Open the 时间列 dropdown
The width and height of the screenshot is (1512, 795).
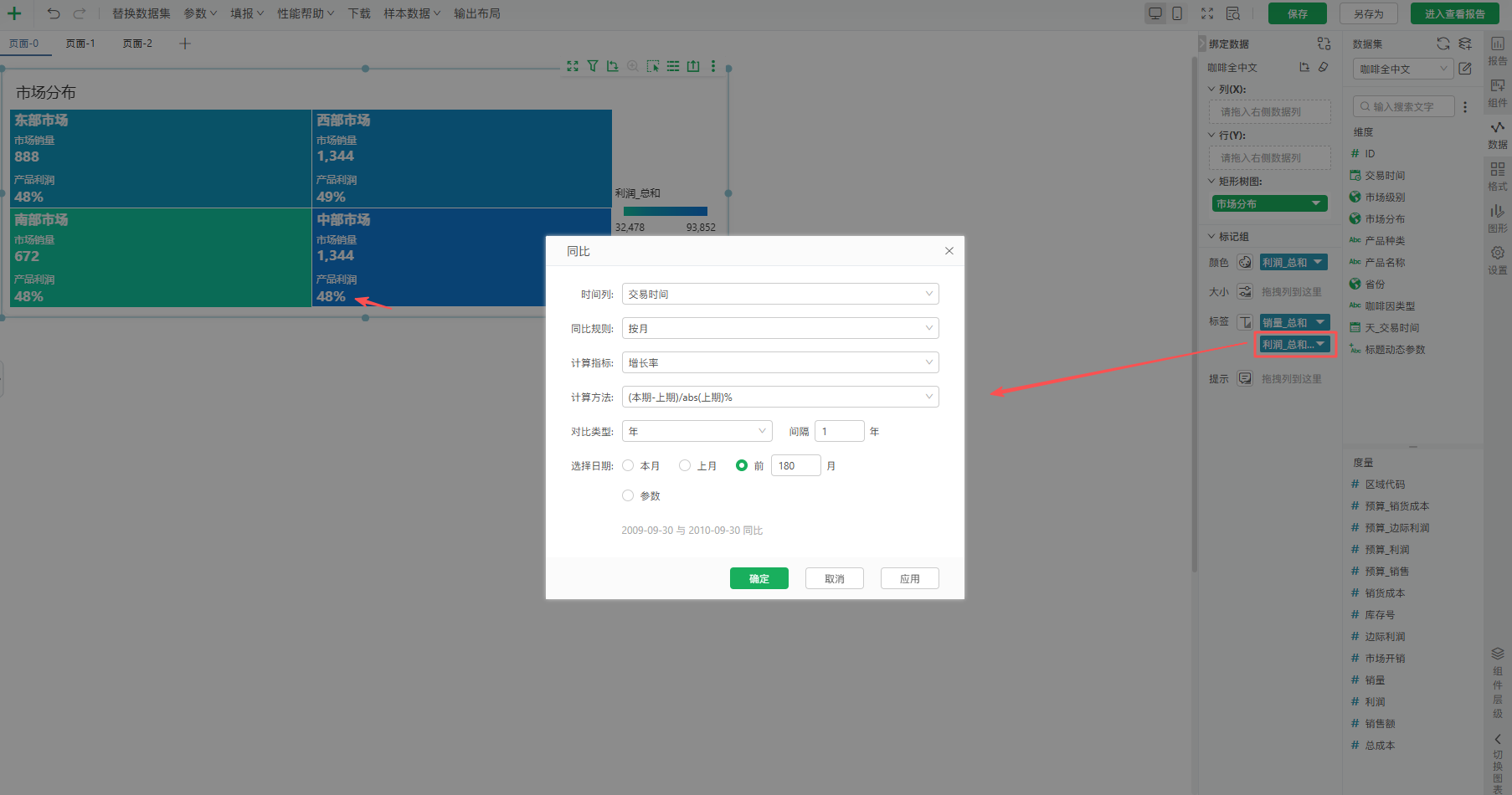pos(779,295)
